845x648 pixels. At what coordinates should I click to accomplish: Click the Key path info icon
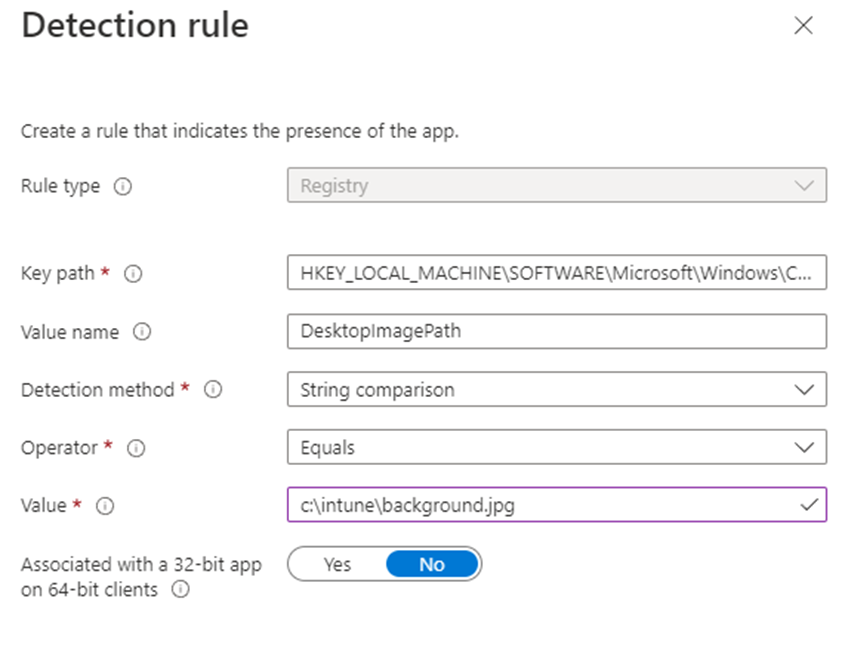pyautogui.click(x=132, y=274)
